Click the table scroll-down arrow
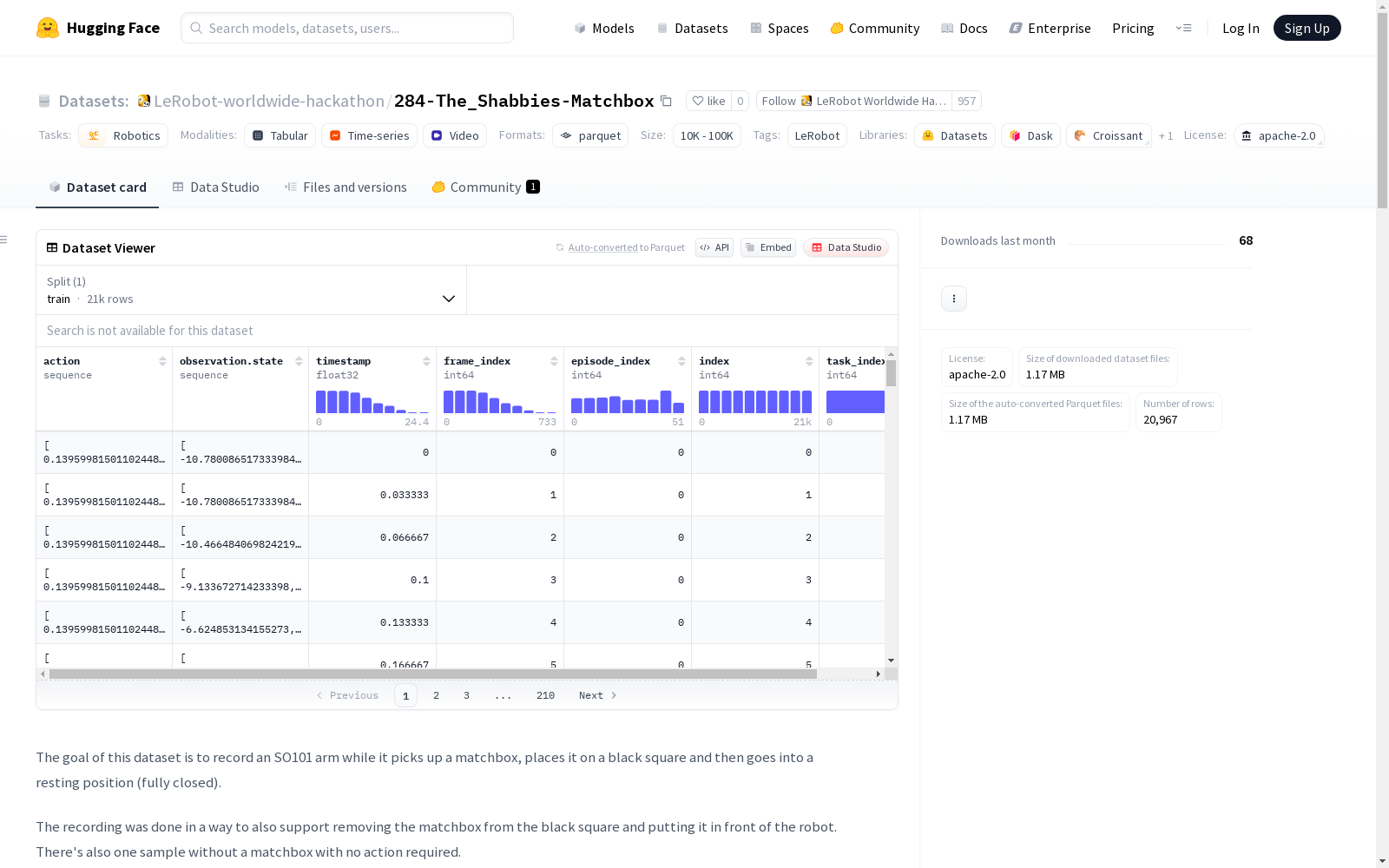1389x868 pixels. [891, 661]
